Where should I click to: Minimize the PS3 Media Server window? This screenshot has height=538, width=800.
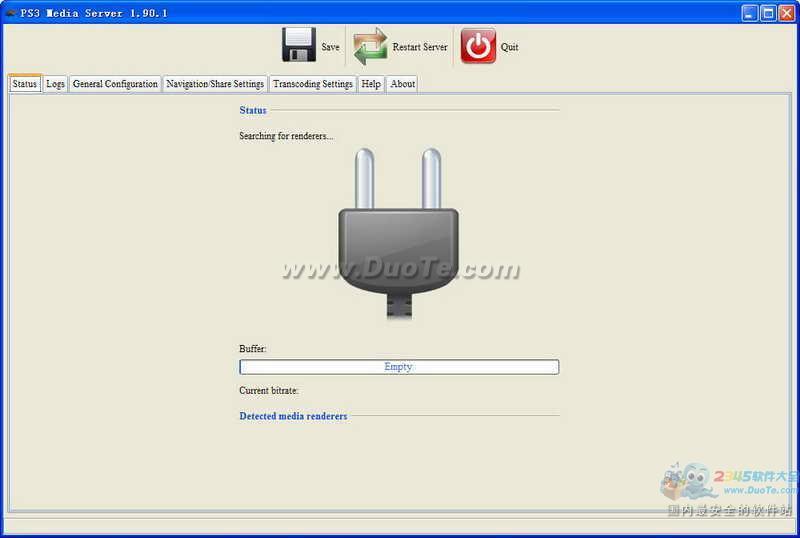[749, 13]
